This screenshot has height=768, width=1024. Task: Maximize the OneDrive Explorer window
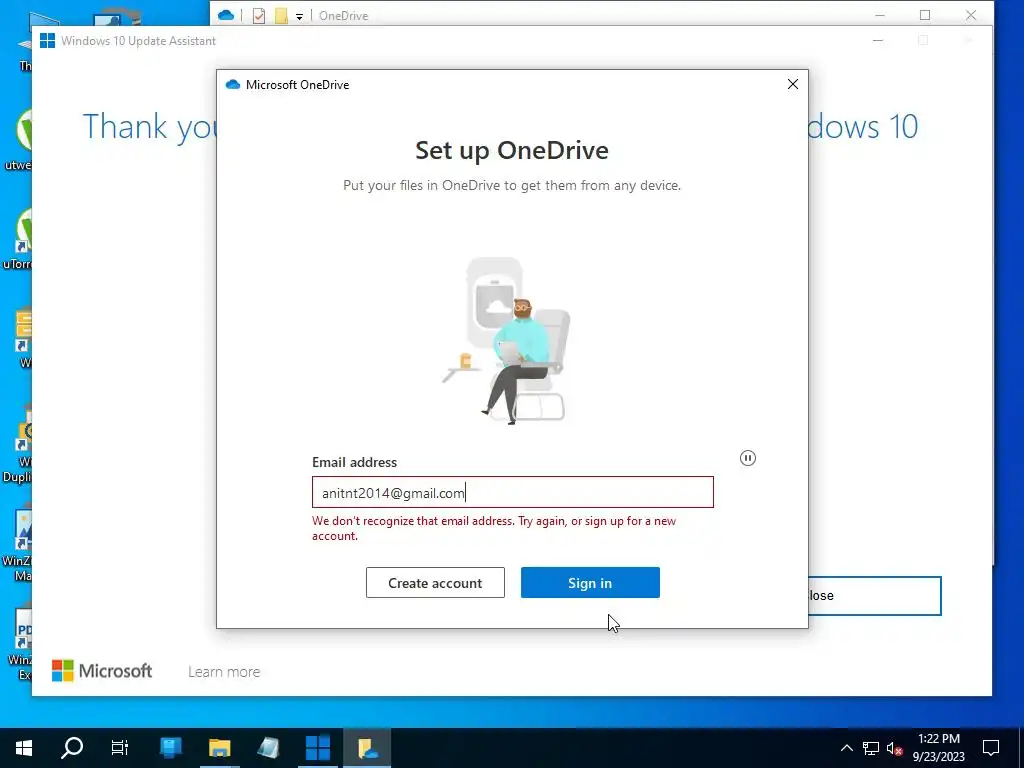[x=925, y=15]
